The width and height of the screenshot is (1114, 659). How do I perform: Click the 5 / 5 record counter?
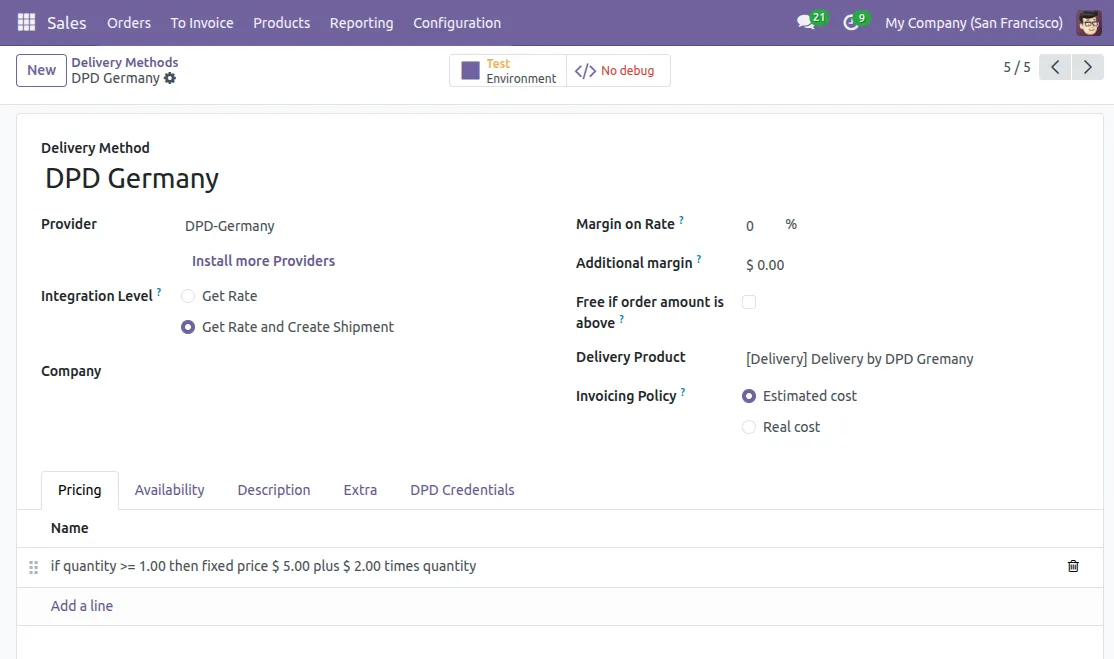click(1017, 67)
